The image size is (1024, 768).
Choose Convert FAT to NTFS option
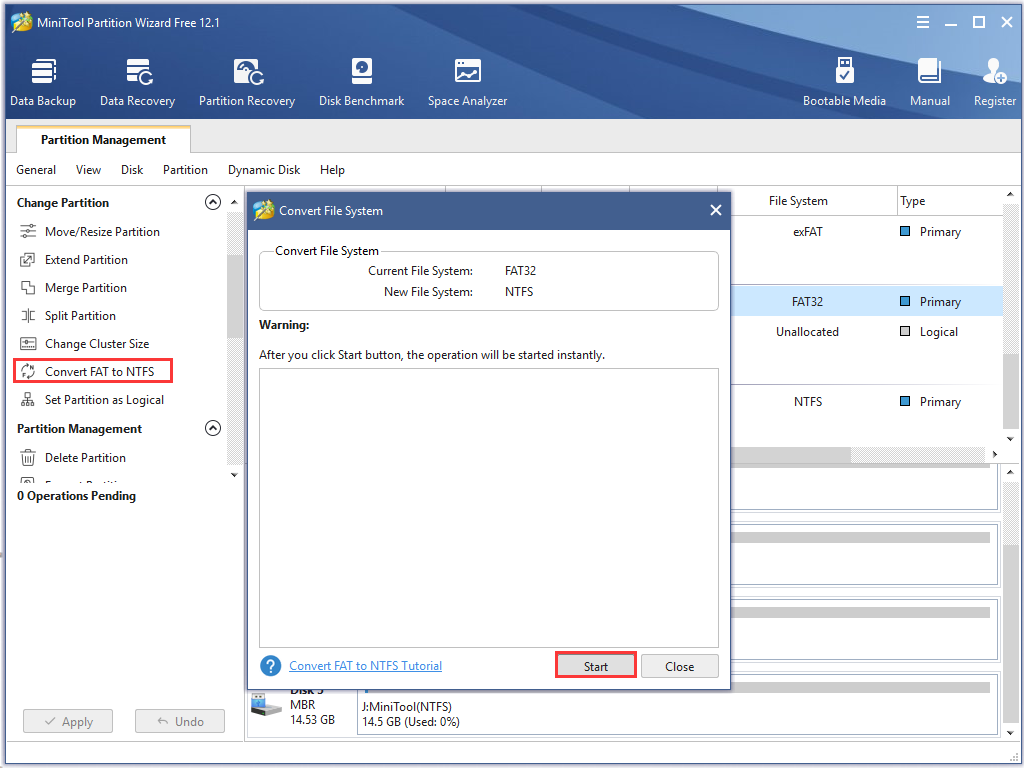click(x=99, y=372)
